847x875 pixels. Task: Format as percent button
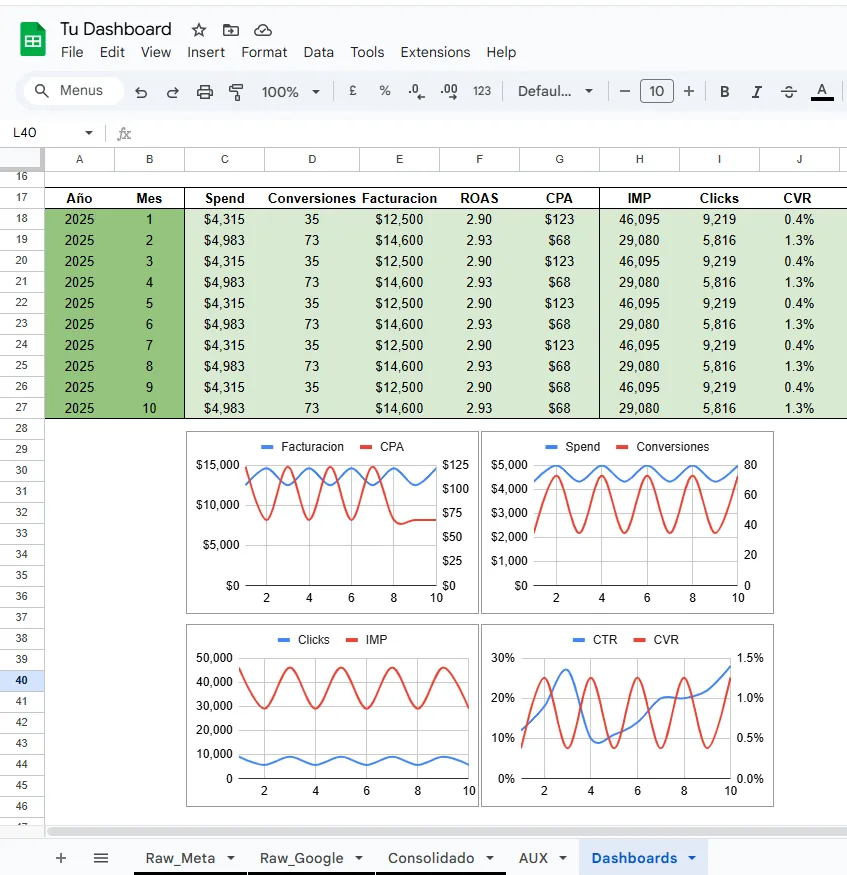pyautogui.click(x=385, y=92)
